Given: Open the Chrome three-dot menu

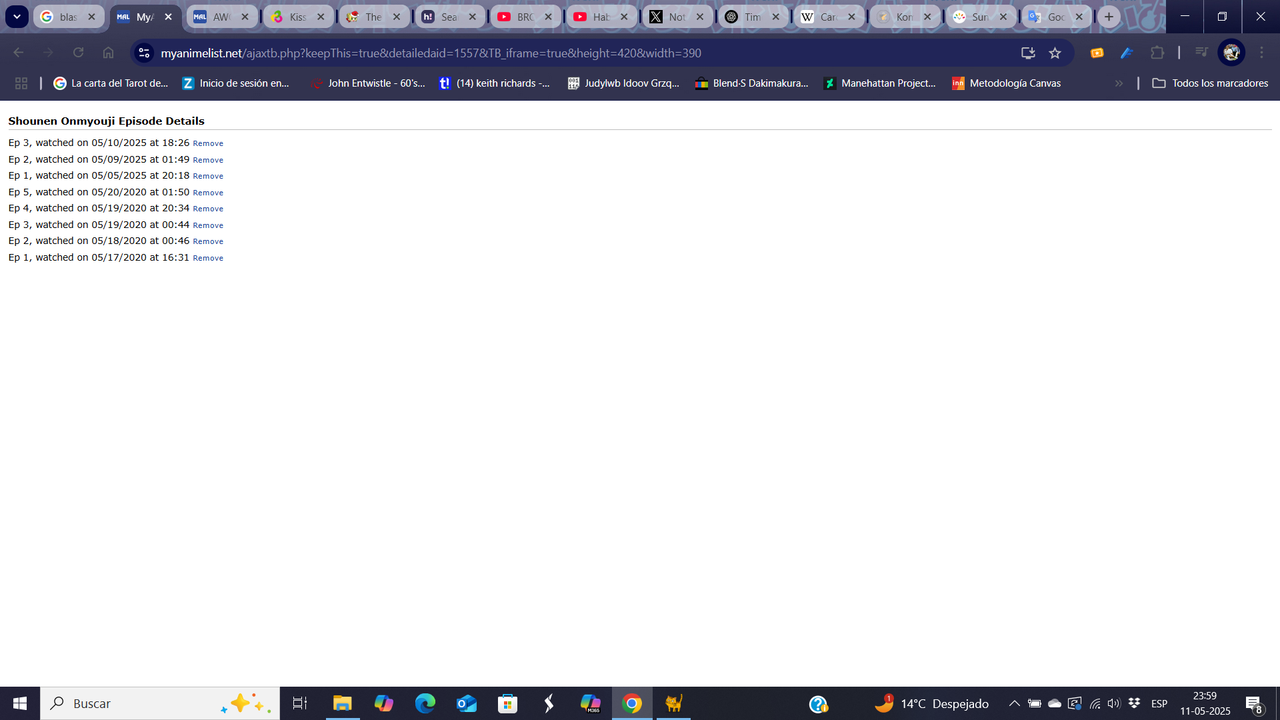Looking at the screenshot, I should click(x=1261, y=52).
